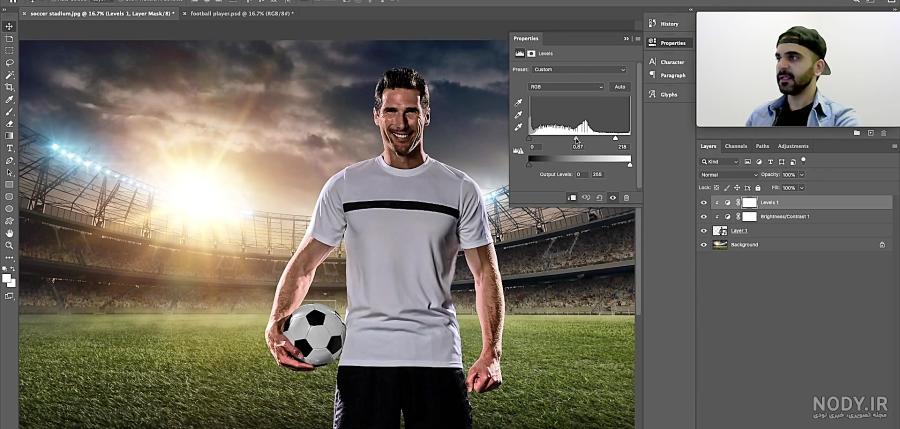Open the Levels Preset dropdown

click(x=579, y=69)
